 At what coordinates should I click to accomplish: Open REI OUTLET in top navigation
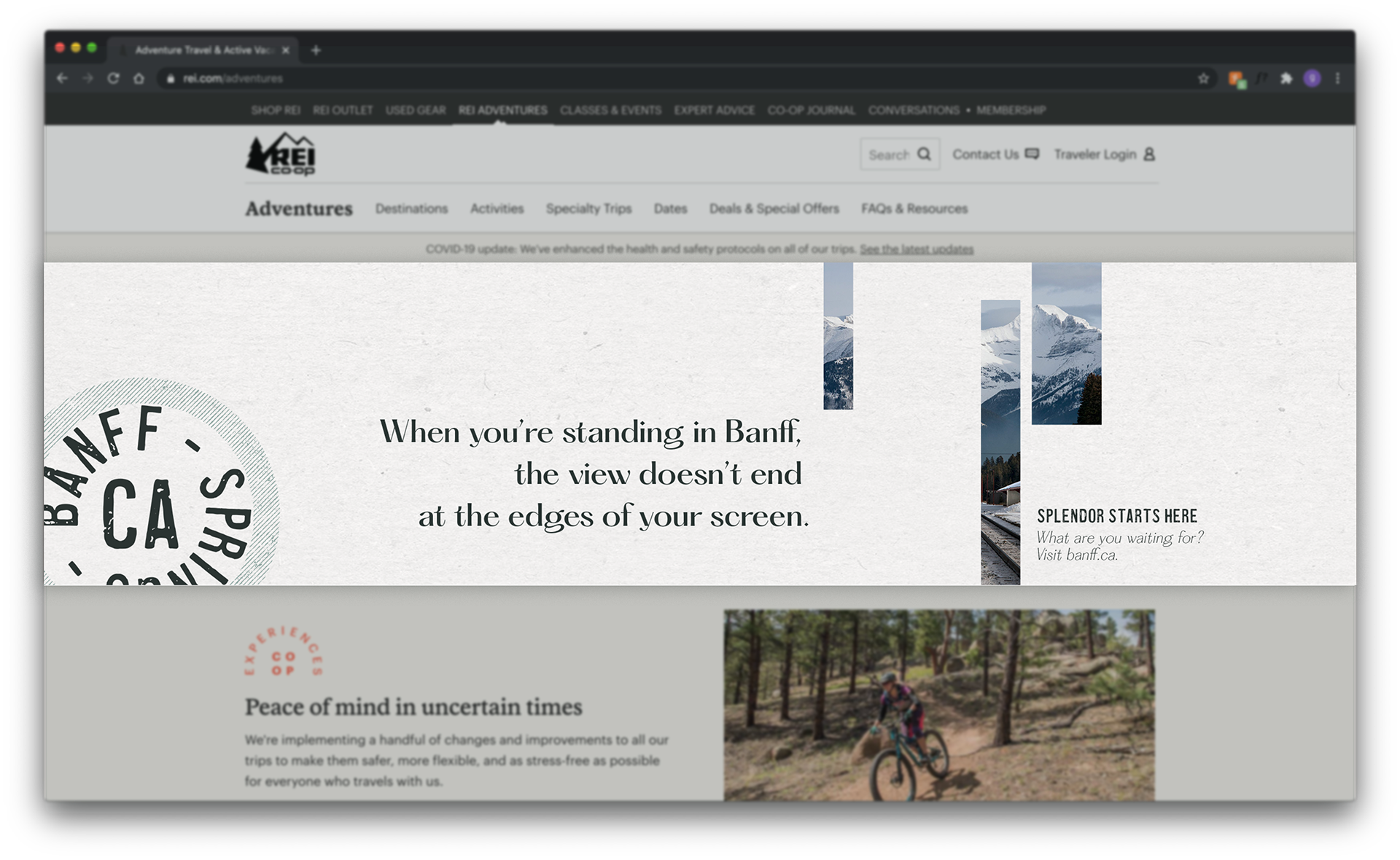(343, 110)
